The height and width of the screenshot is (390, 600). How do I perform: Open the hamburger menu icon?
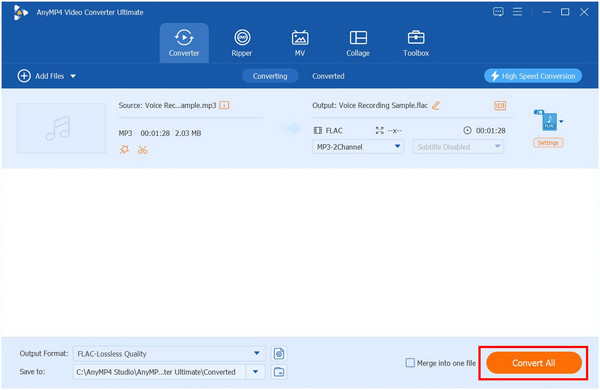(x=517, y=12)
